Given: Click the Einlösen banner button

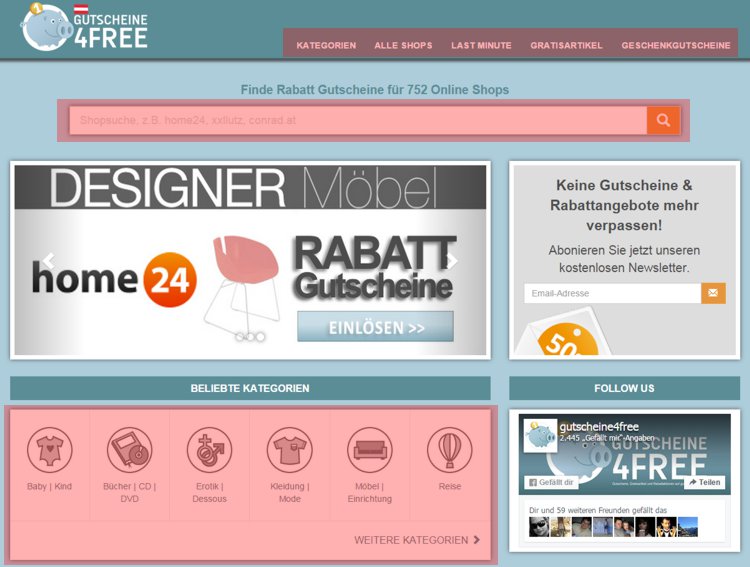Looking at the screenshot, I should [x=375, y=327].
